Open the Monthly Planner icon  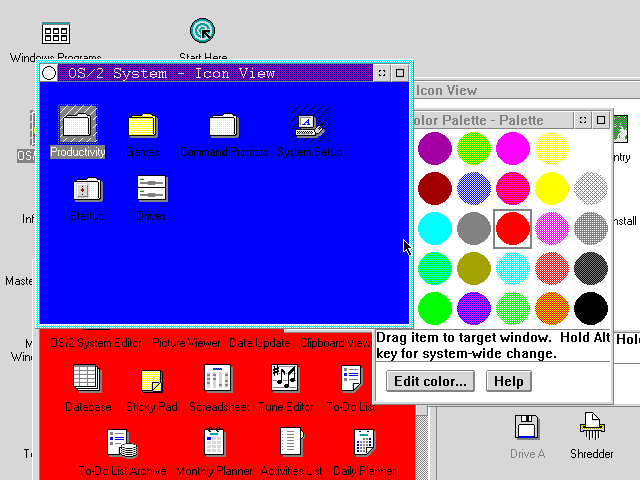pyautogui.click(x=214, y=442)
